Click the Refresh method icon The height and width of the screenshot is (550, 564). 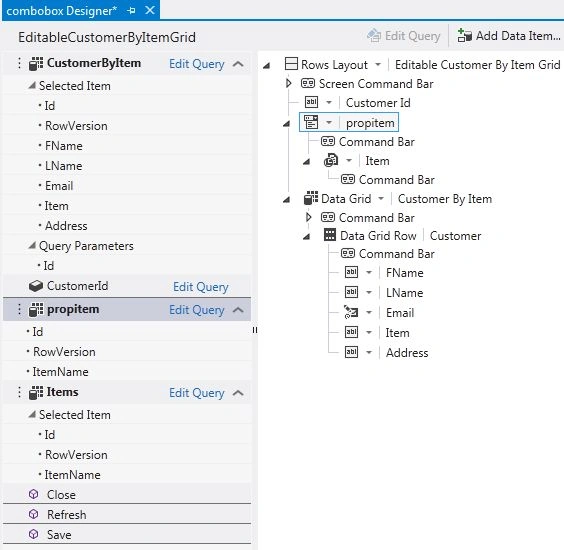click(x=33, y=514)
